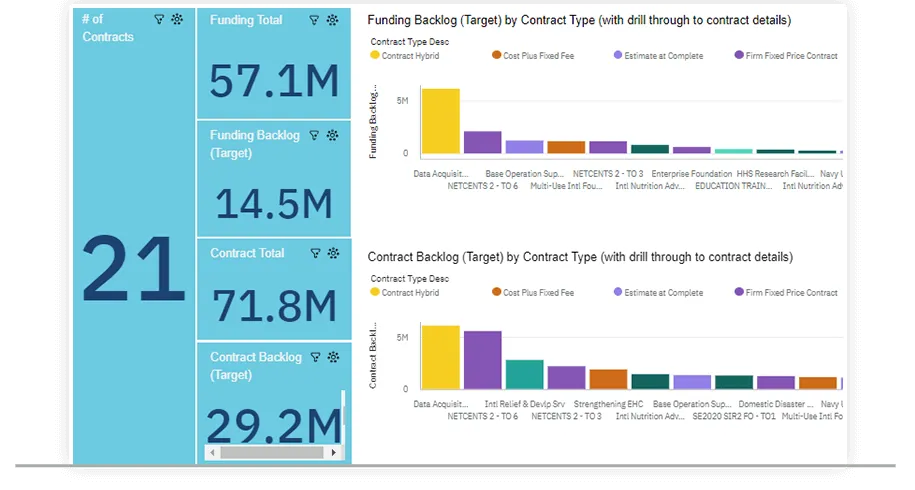915x490 pixels.
Task: Click yellow Data Acquisit bar in Funding Backlog chart
Action: pos(441,121)
